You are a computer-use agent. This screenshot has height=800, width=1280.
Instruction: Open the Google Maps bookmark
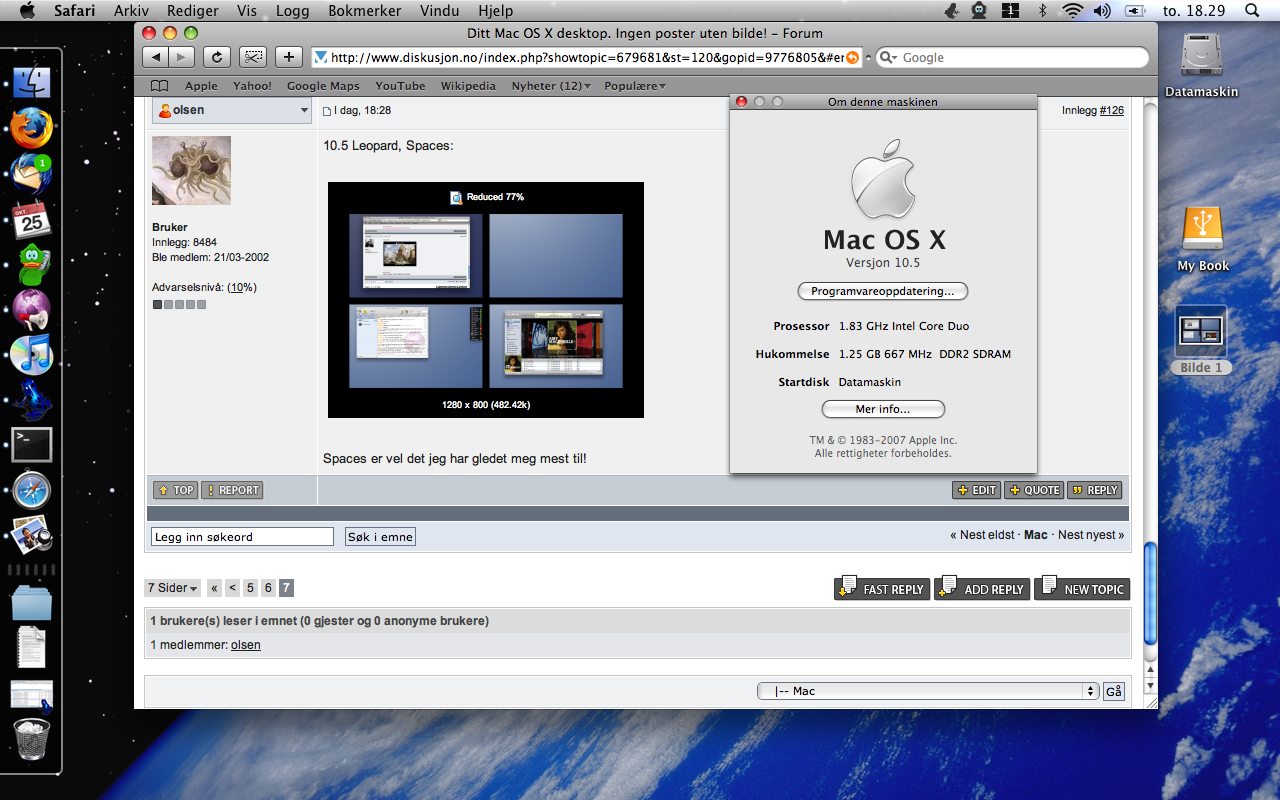[323, 86]
